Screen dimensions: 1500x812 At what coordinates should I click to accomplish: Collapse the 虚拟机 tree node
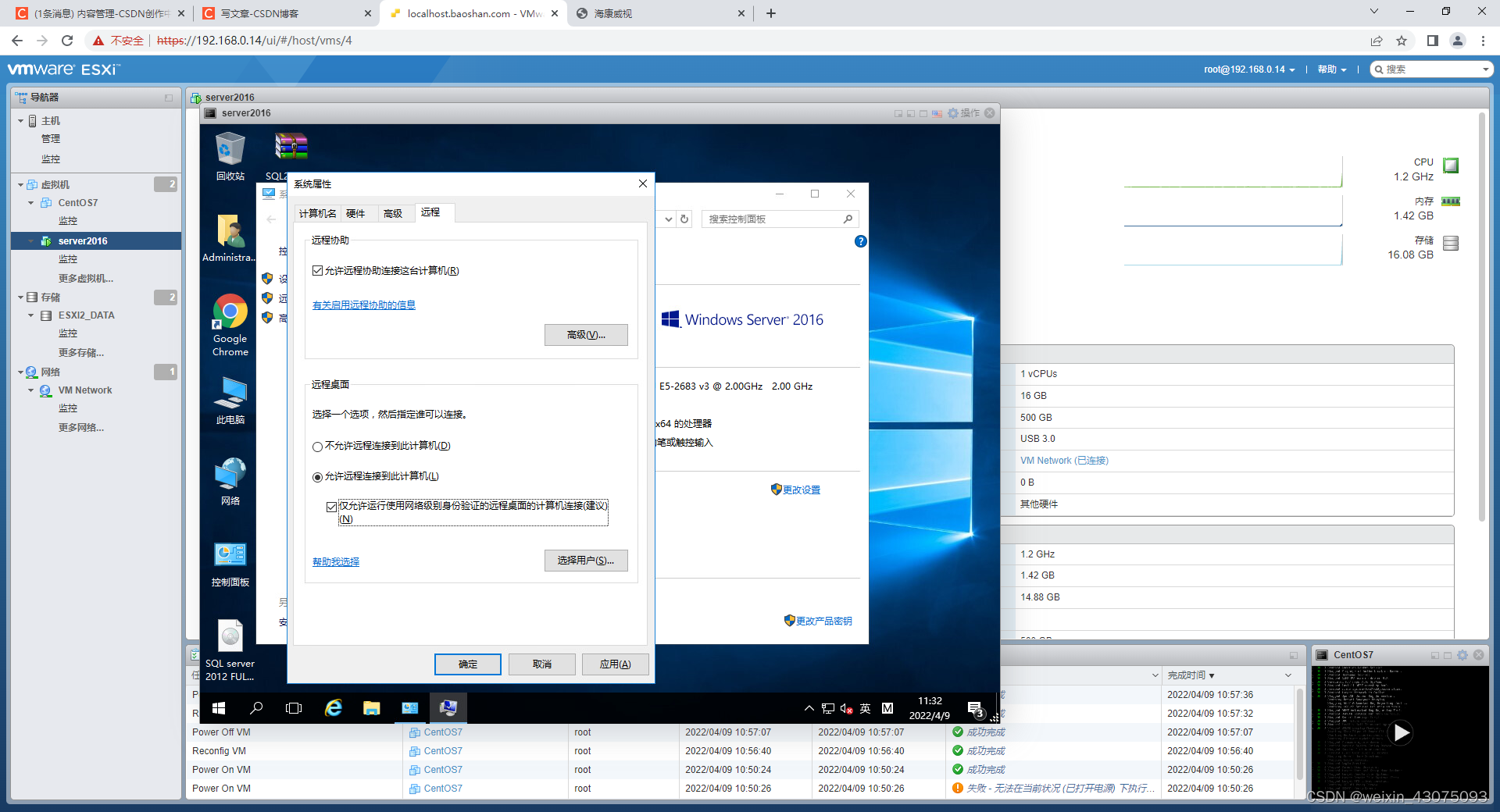(21, 185)
